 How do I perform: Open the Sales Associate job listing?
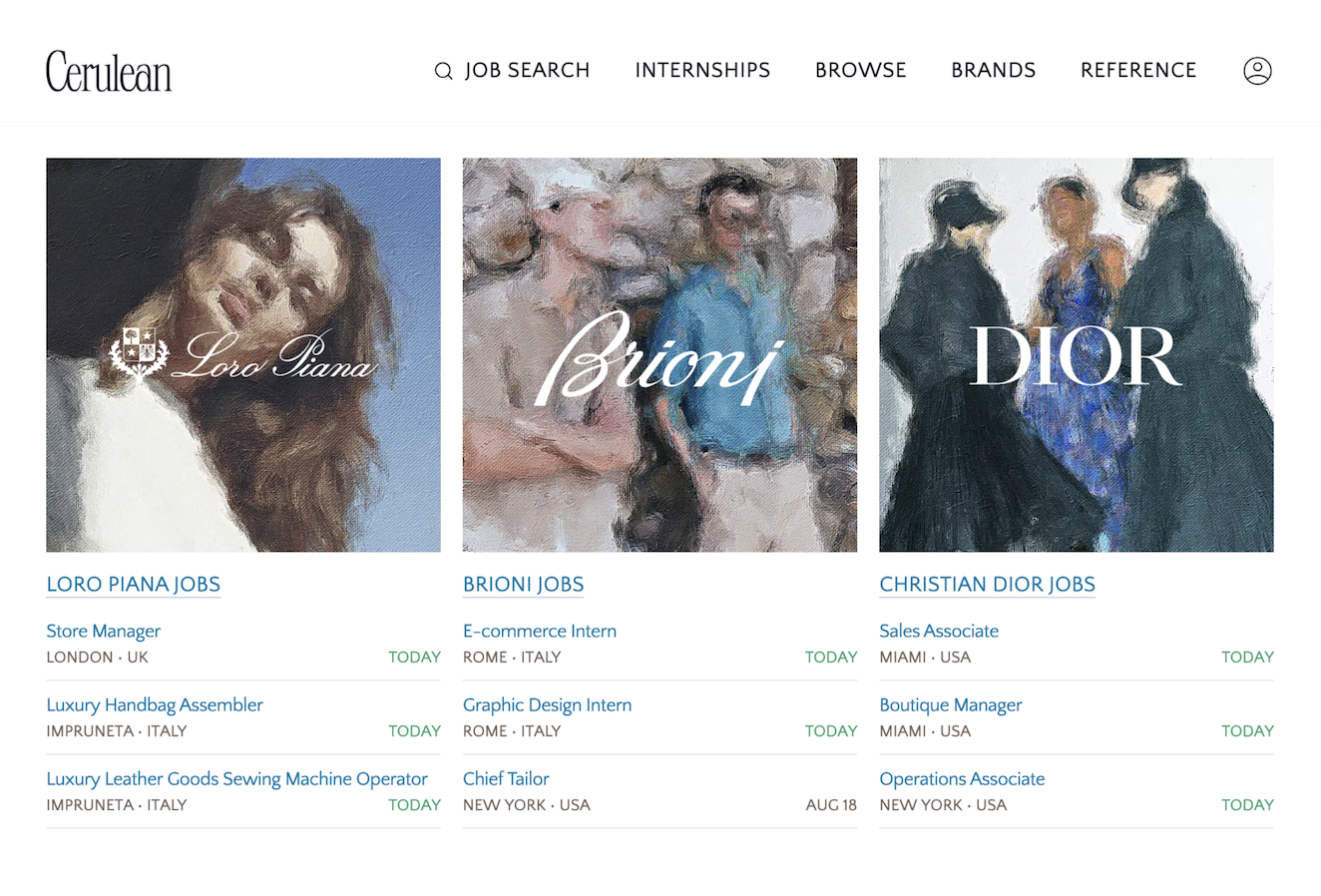[939, 631]
